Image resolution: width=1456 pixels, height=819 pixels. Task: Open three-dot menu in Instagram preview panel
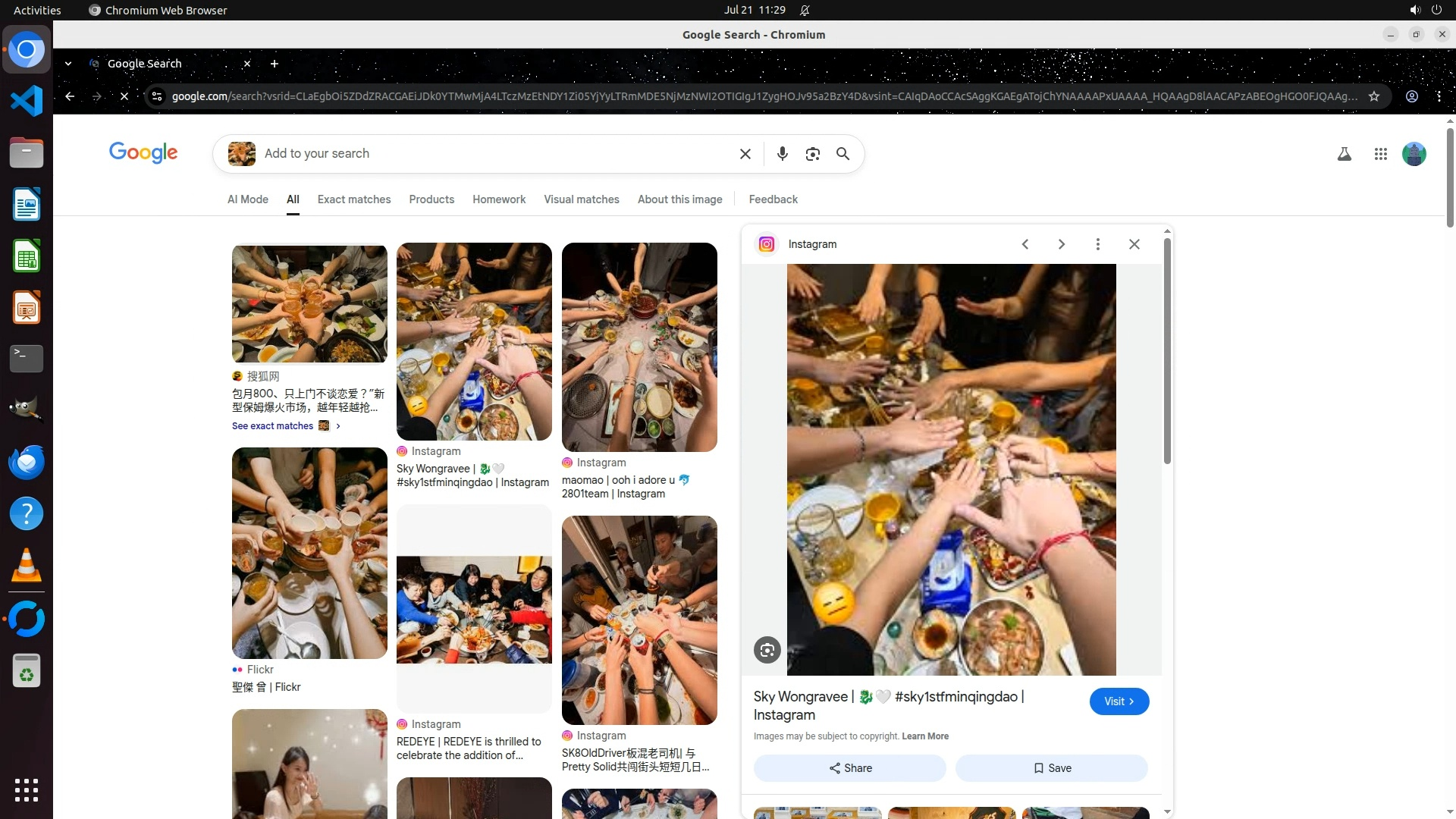click(x=1097, y=244)
